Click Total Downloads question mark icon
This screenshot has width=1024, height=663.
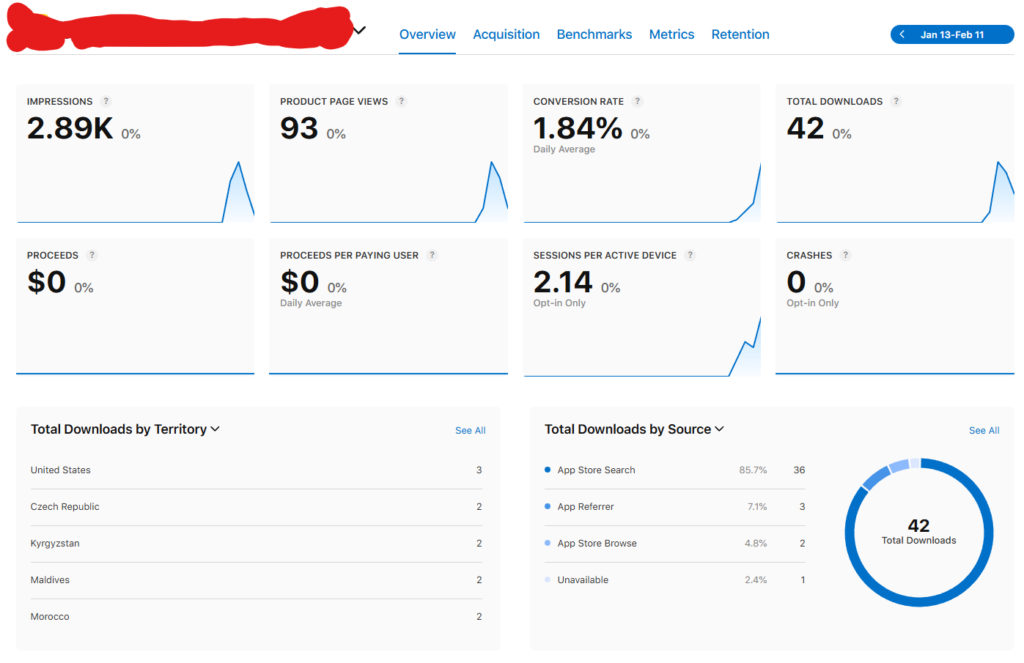(896, 101)
